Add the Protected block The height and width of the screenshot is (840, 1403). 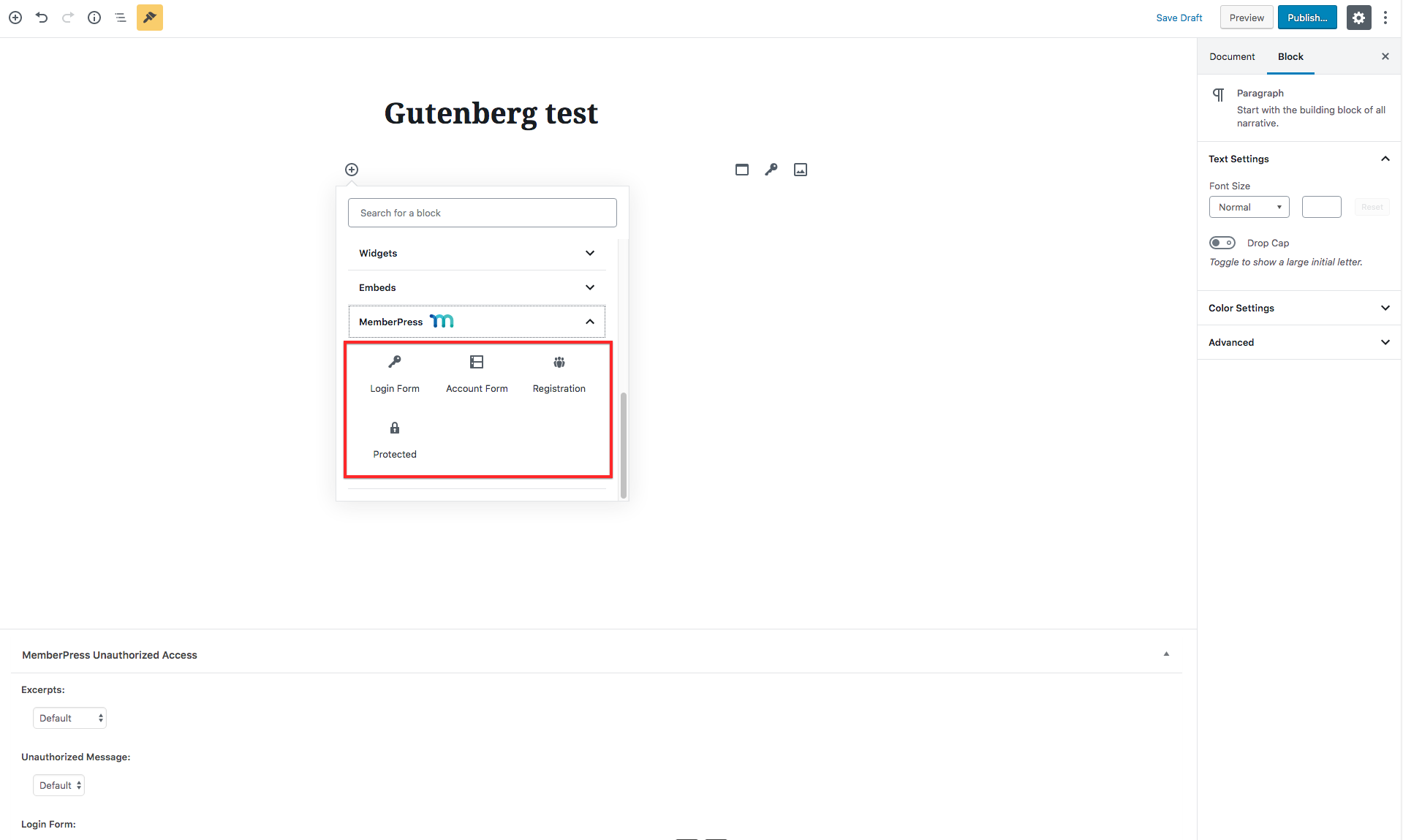point(395,440)
